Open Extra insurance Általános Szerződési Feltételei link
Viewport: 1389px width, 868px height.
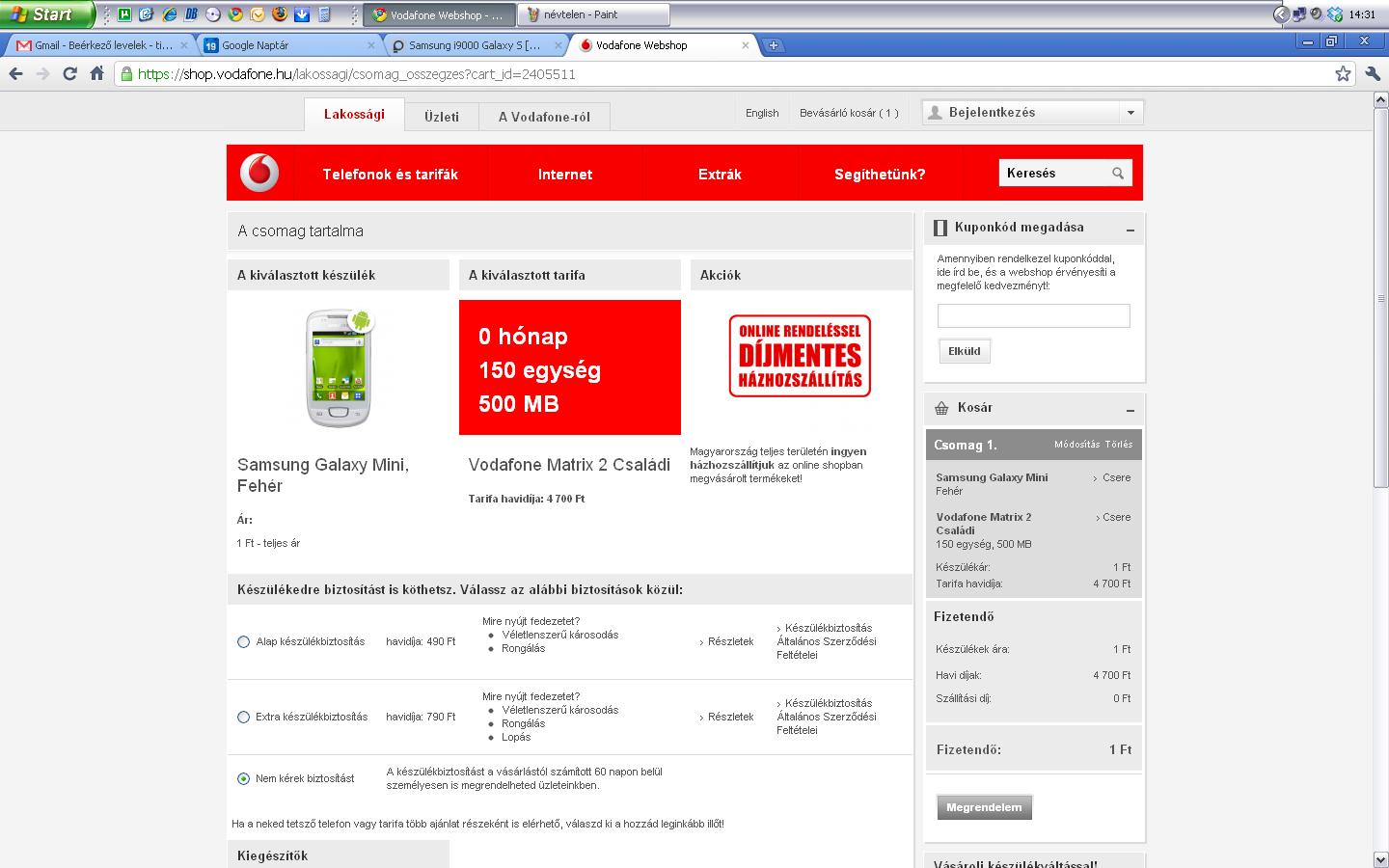pyautogui.click(x=827, y=717)
